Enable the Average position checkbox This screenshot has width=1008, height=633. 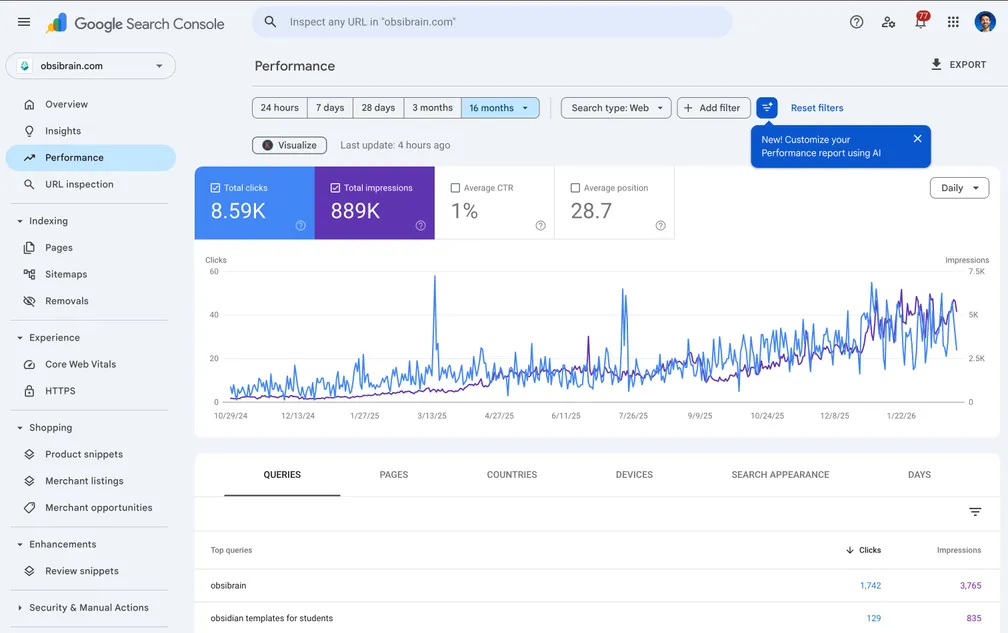(x=575, y=188)
